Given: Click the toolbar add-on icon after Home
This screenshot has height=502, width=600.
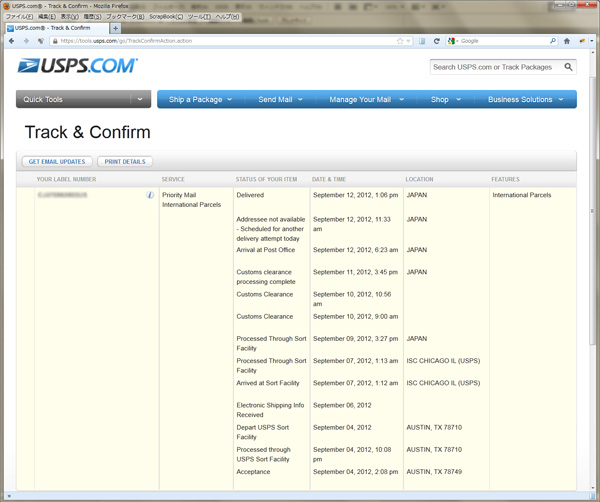Looking at the screenshot, I should click(x=582, y=41).
